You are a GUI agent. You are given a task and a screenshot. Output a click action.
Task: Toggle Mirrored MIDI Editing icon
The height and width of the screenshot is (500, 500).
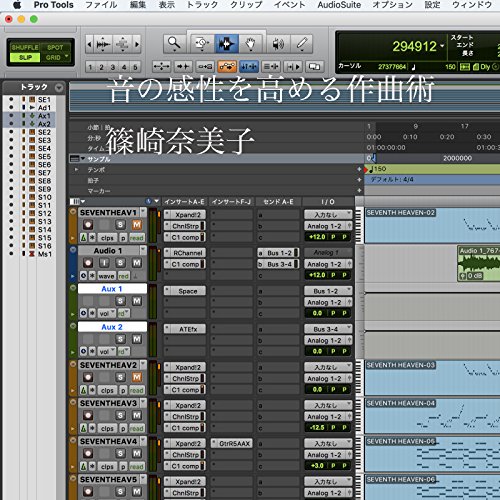point(205,67)
